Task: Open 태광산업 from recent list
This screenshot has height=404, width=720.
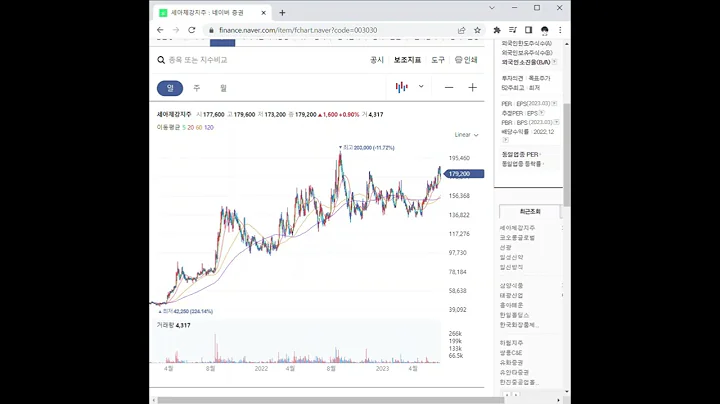Action: [511, 296]
